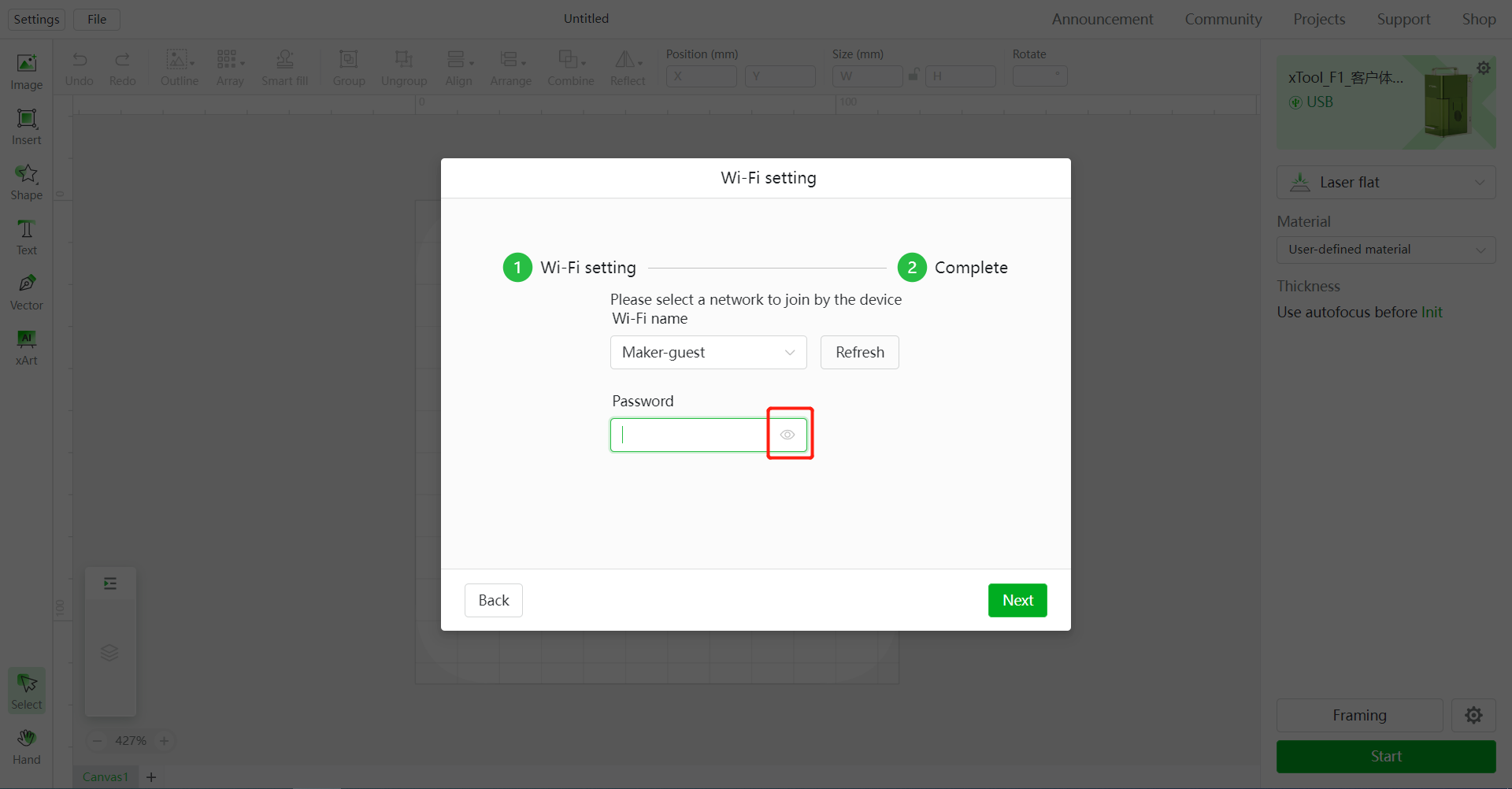Open the File menu
The width and height of the screenshot is (1512, 789).
coord(97,19)
